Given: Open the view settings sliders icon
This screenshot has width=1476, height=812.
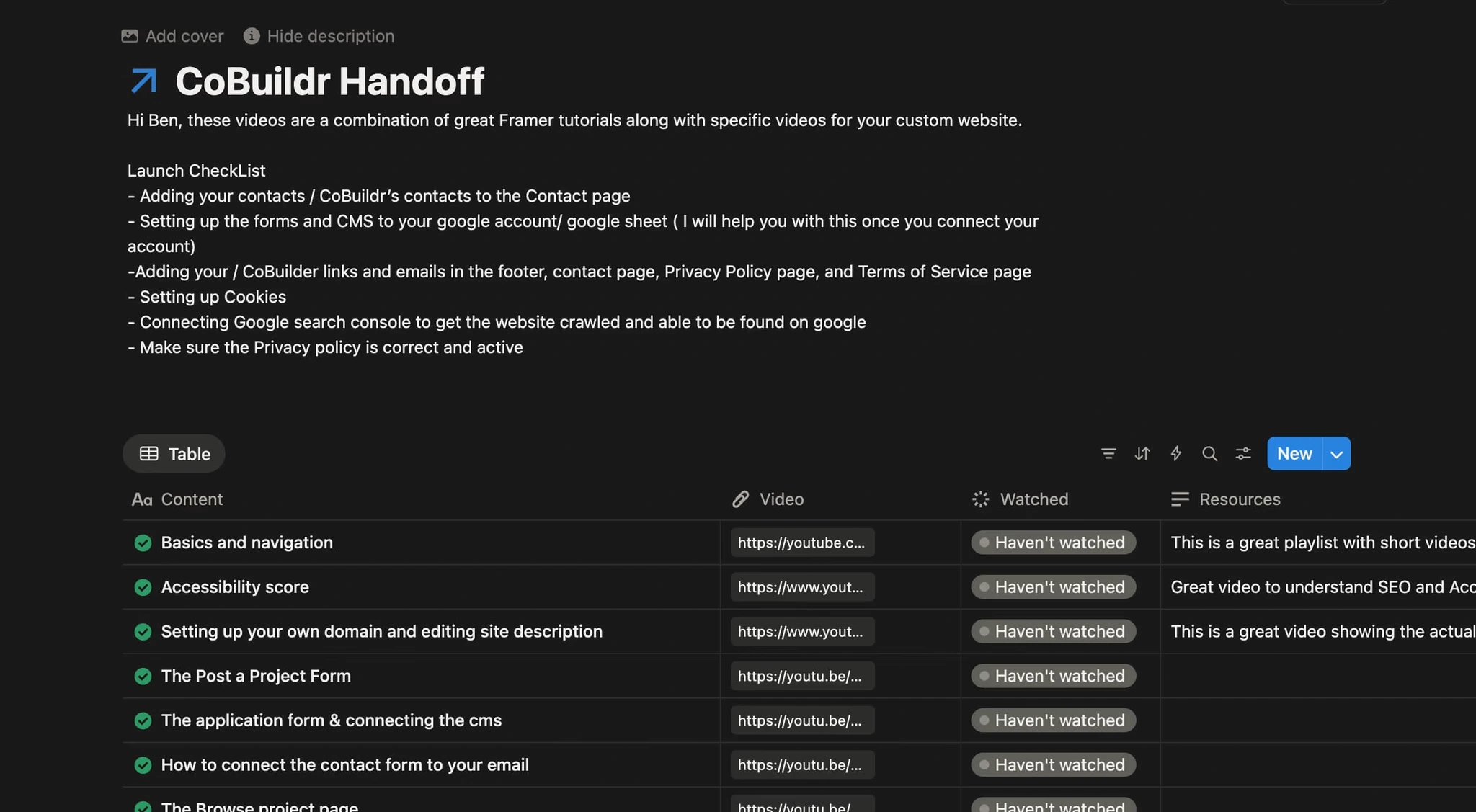Looking at the screenshot, I should click(x=1243, y=453).
